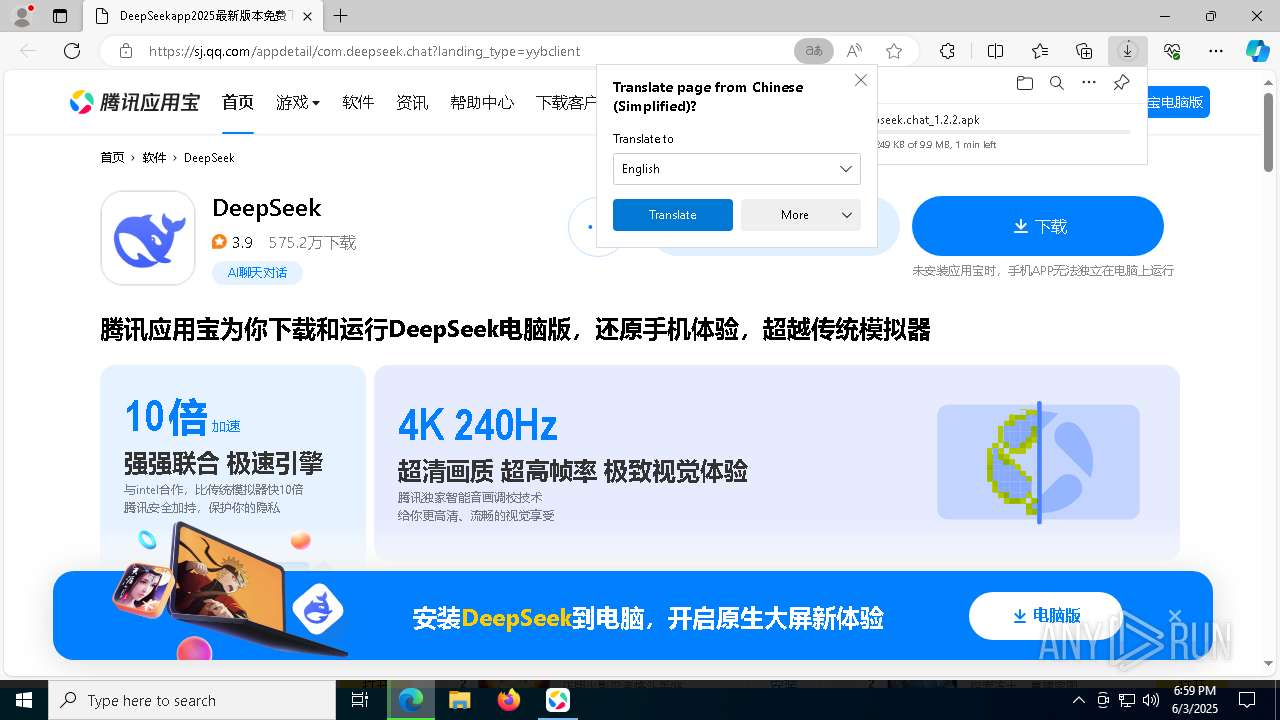
Task: Follow the 首页 breadcrumb link
Action: [112, 158]
